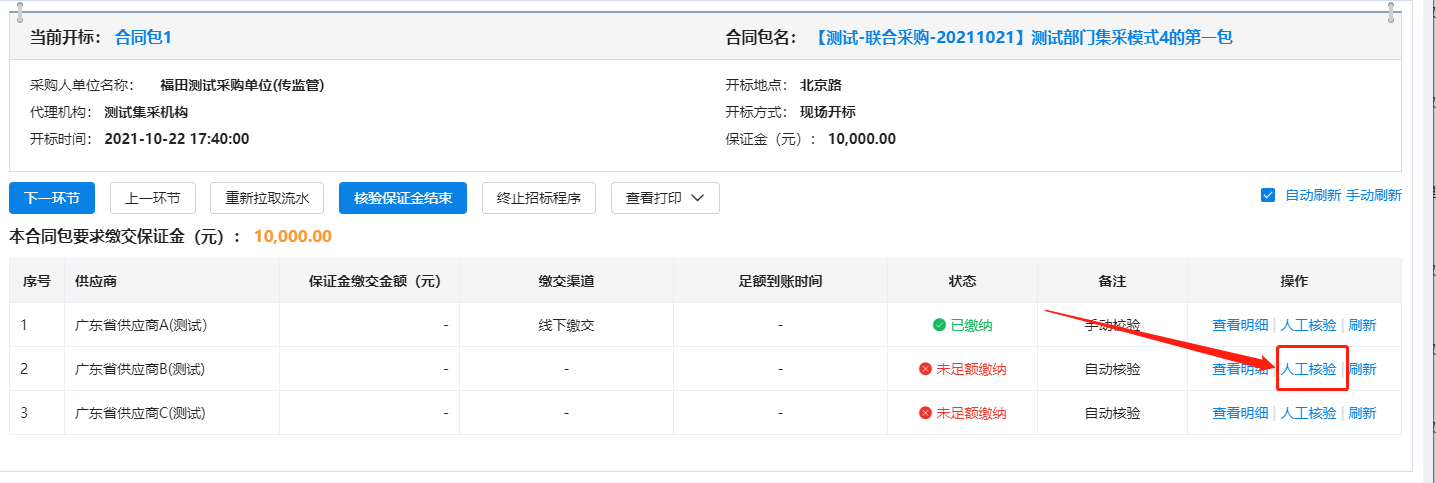Click the red X status icon for 供应商C

click(925, 413)
